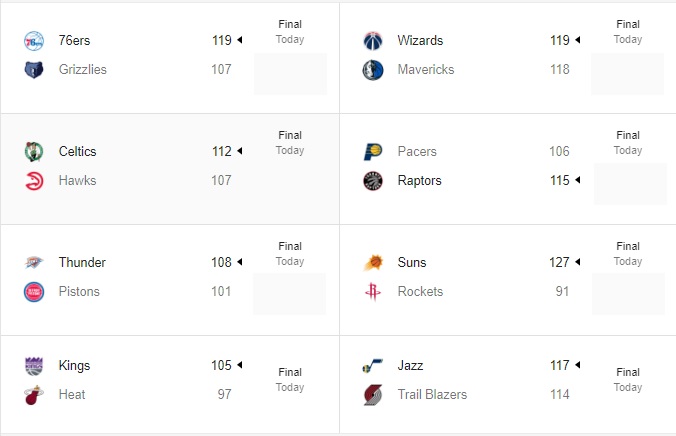Click the Grizzlies bear logo
The image size is (676, 436).
(x=34, y=69)
